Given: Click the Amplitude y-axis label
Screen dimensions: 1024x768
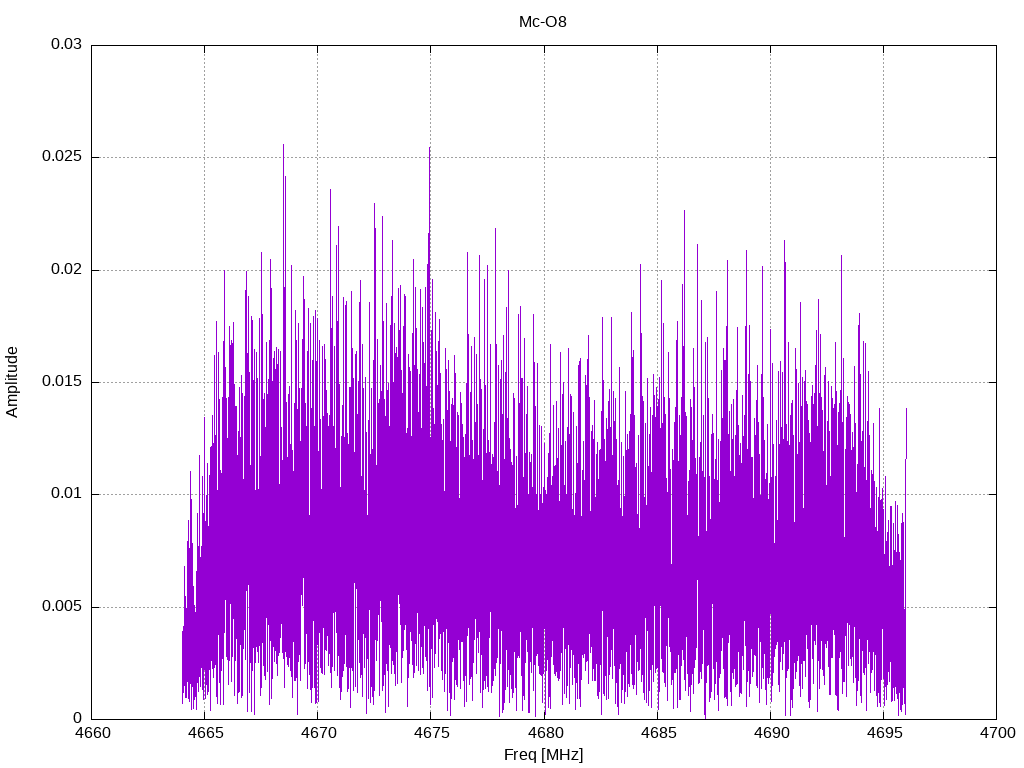Looking at the screenshot, I should click(x=12, y=382).
